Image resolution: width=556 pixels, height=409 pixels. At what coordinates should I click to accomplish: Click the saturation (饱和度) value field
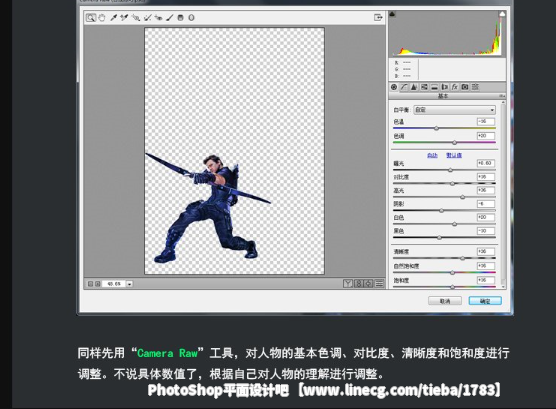(486, 280)
